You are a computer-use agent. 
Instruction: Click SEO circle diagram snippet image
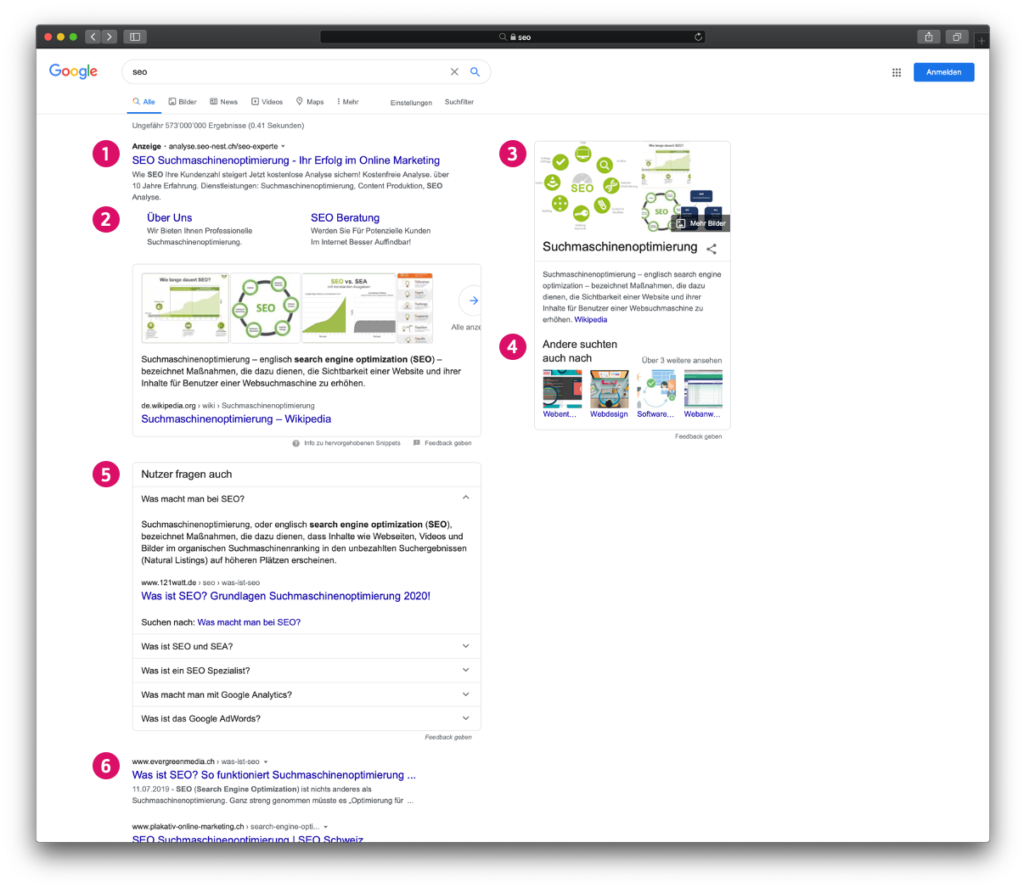(265, 308)
